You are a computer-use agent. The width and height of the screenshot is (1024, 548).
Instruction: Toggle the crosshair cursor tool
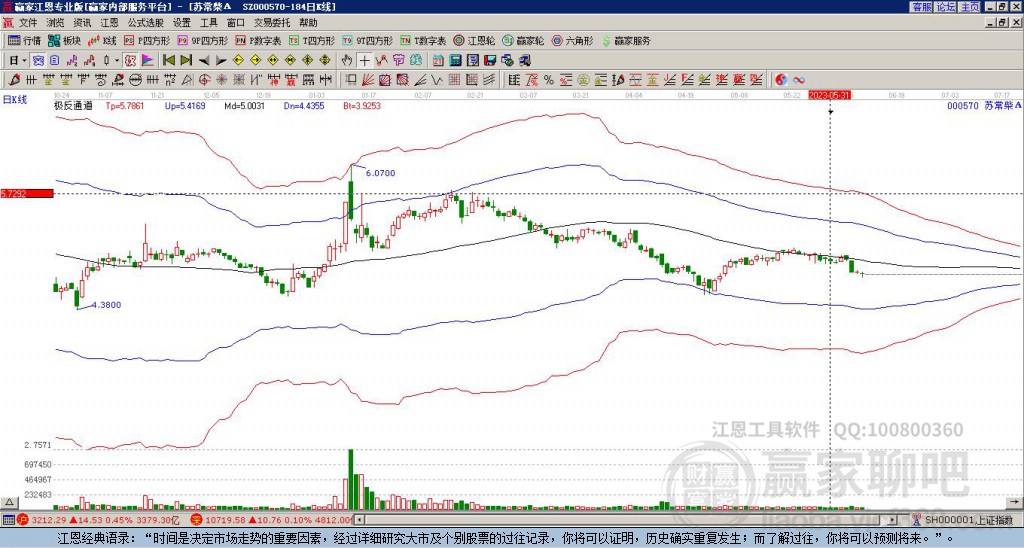point(364,61)
